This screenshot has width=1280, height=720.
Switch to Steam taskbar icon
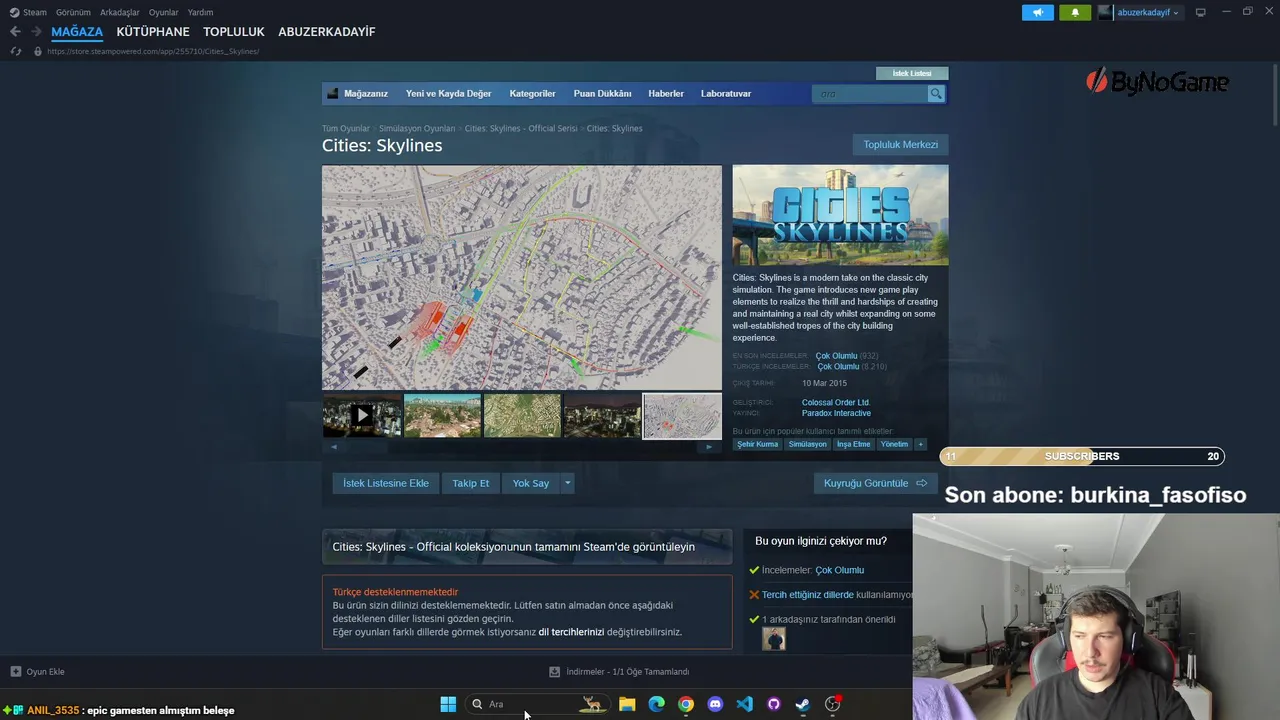coord(802,704)
